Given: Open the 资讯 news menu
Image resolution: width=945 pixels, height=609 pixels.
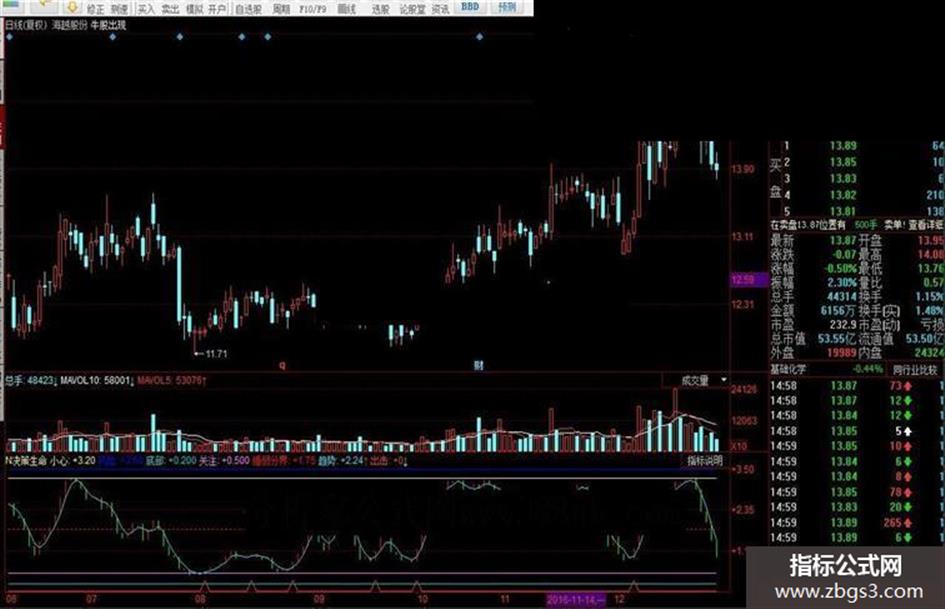Looking at the screenshot, I should [x=441, y=9].
